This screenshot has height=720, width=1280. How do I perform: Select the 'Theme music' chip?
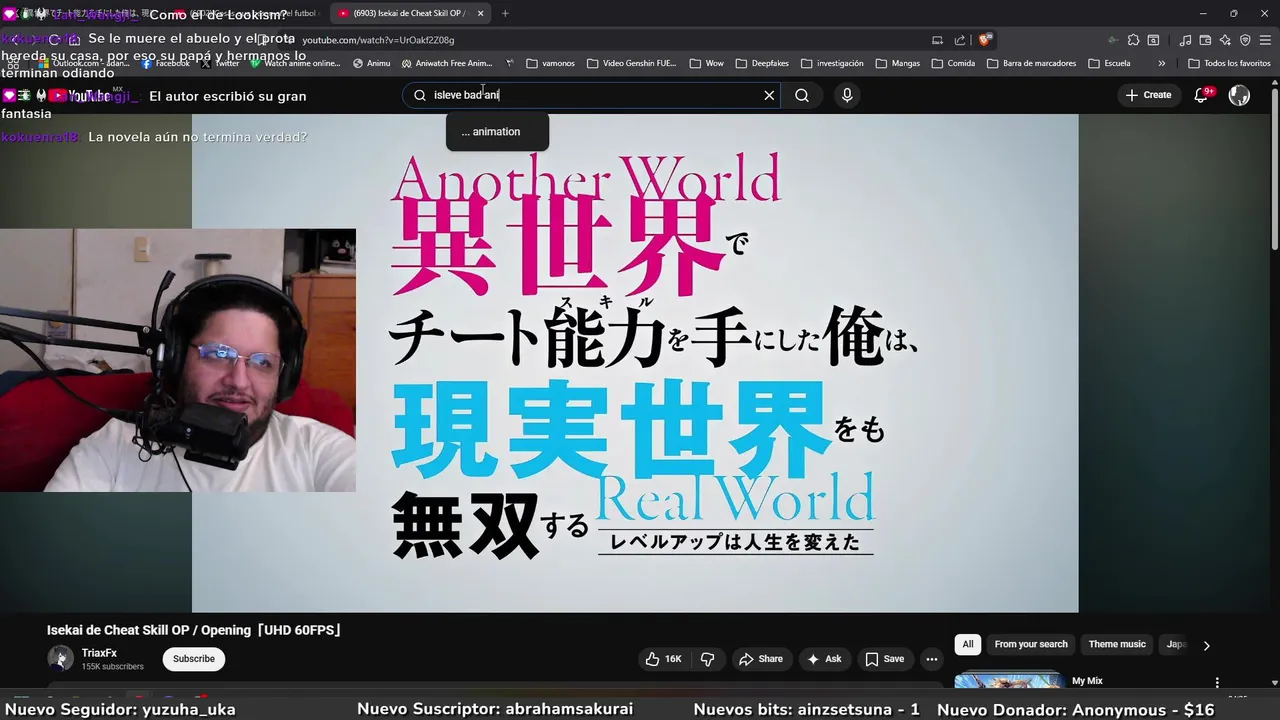click(x=1117, y=644)
